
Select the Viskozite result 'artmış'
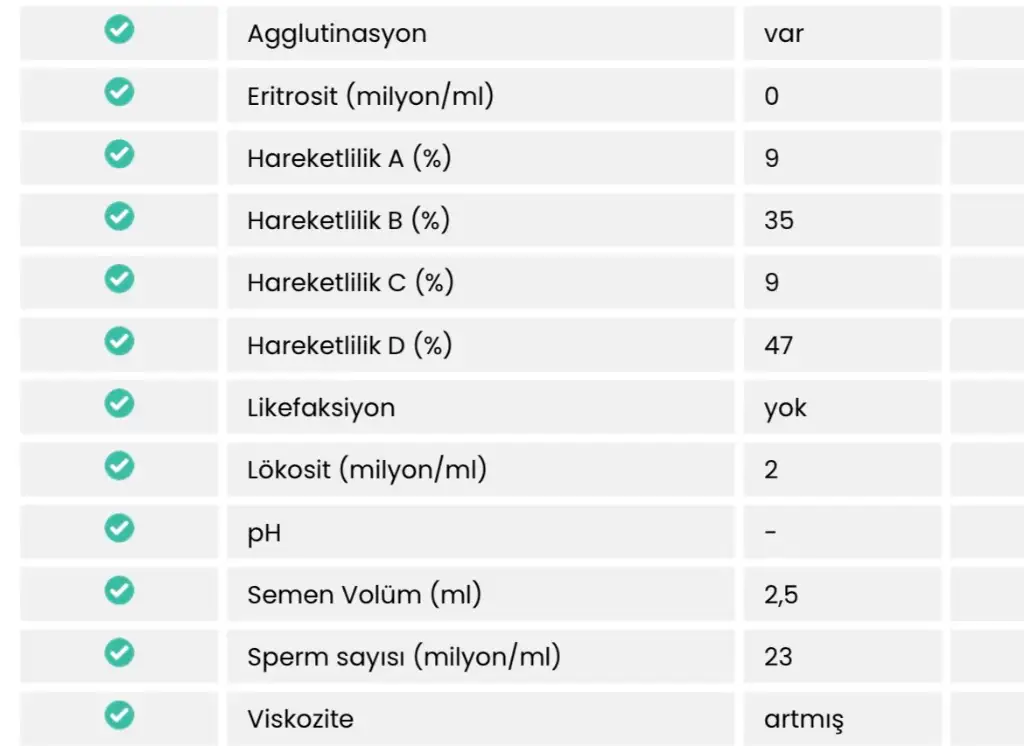(803, 720)
